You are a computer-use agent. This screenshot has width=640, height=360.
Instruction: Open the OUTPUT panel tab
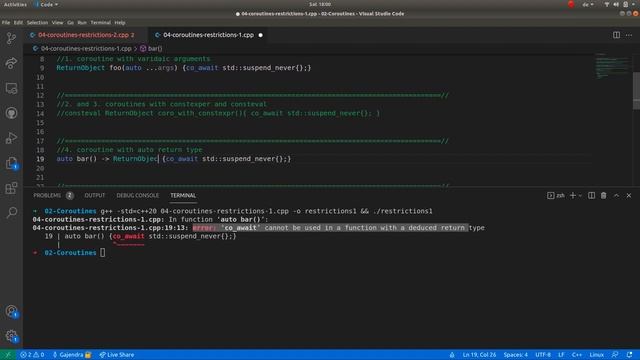pyautogui.click(x=95, y=196)
